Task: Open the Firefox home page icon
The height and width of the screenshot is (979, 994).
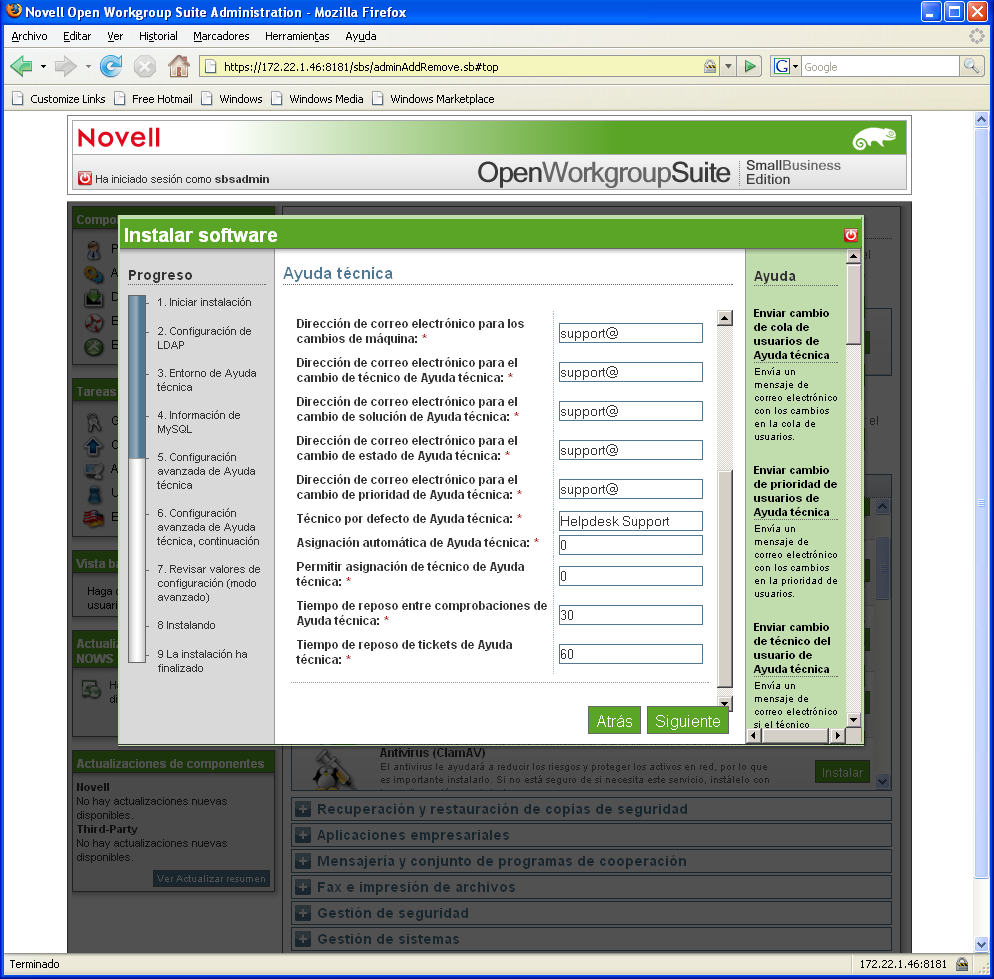Action: (179, 66)
